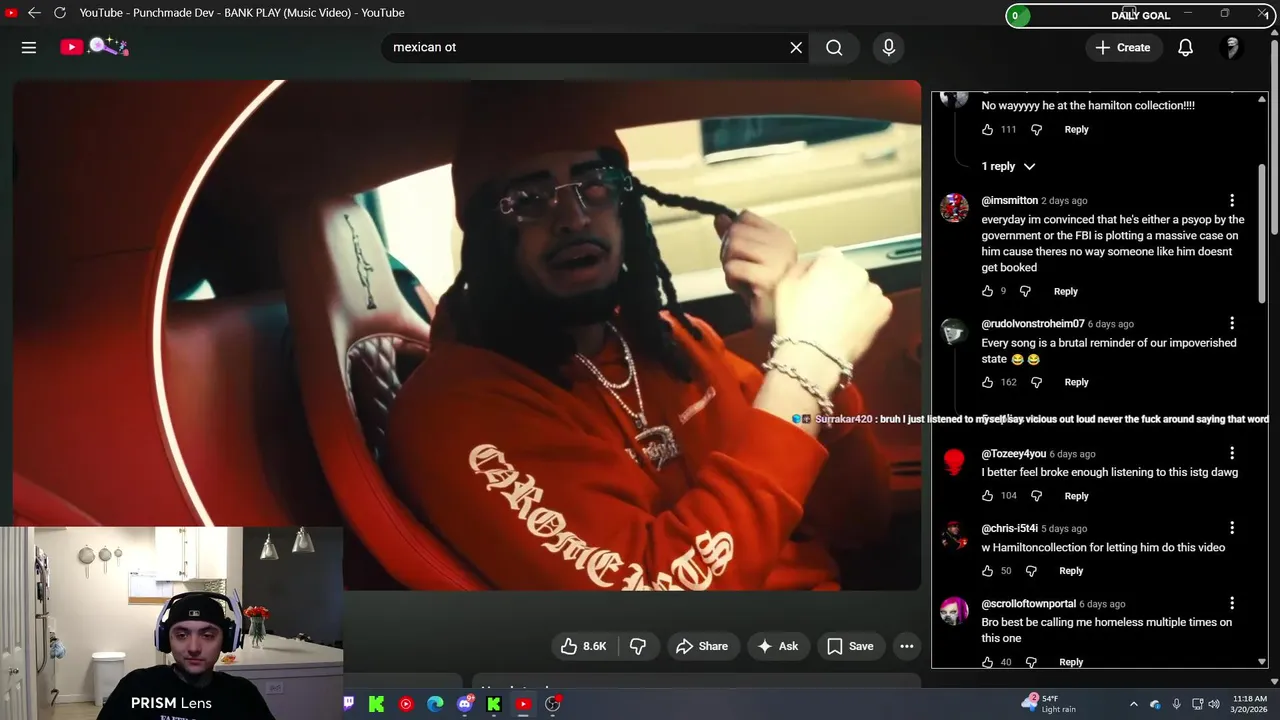1280x720 pixels.
Task: Open Discord on the taskbar
Action: click(465, 704)
